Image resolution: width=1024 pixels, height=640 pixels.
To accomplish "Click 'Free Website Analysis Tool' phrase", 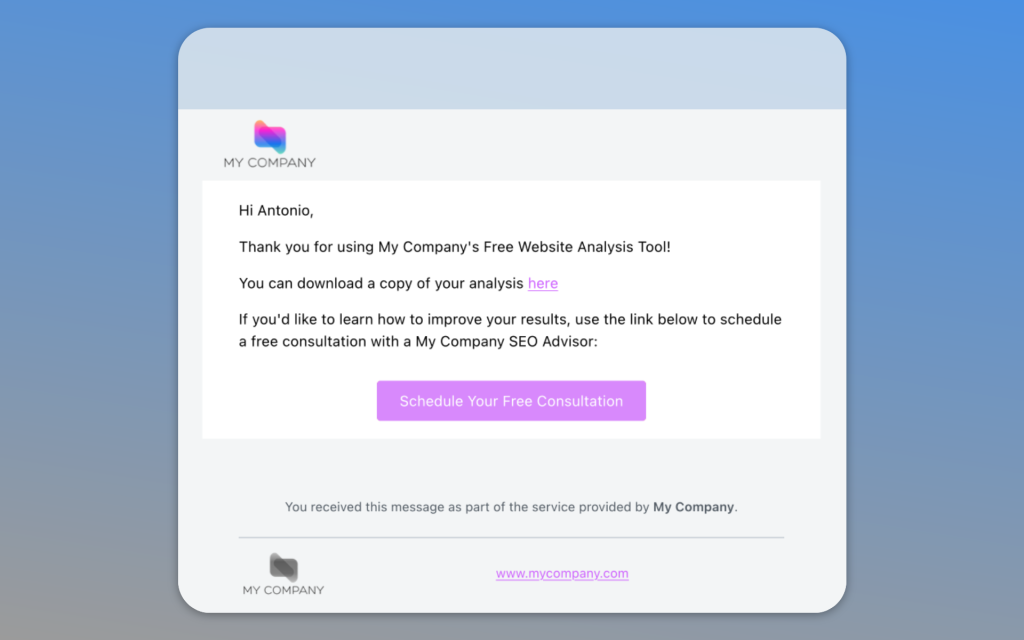I will (575, 247).
